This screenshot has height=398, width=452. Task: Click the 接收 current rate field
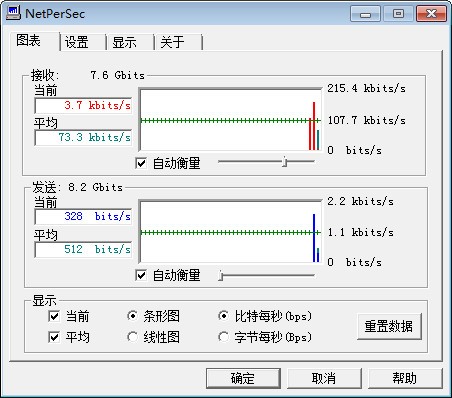(83, 106)
